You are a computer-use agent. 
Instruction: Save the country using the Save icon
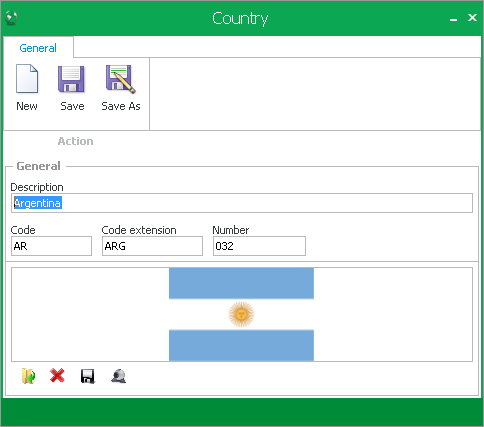[x=72, y=88]
